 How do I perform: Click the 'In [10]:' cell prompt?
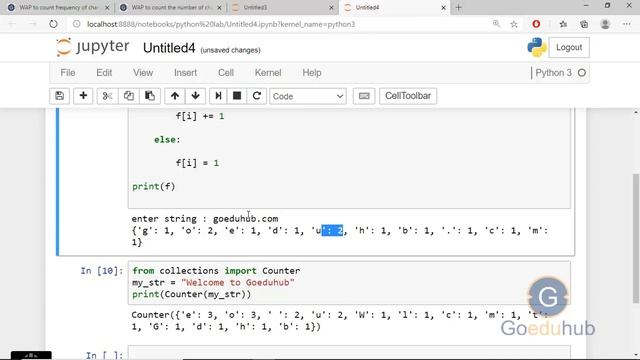[101, 271]
